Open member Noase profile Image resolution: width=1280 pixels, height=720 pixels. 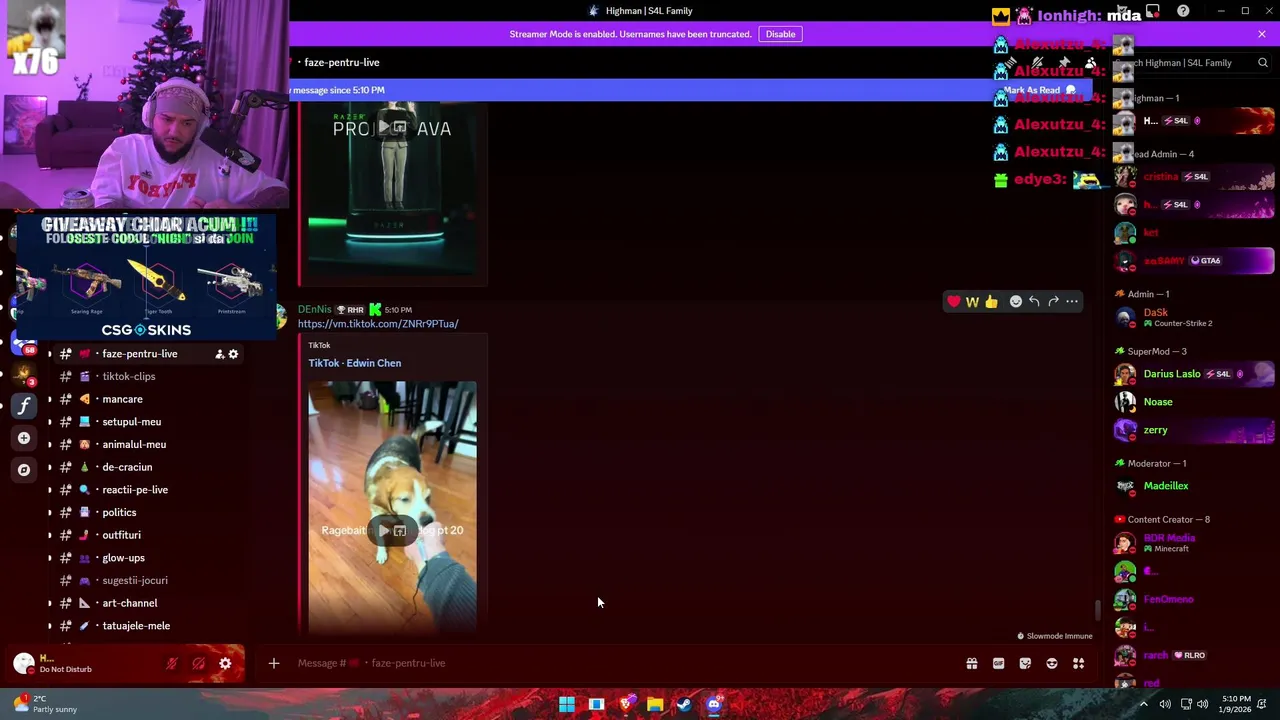(1194, 402)
